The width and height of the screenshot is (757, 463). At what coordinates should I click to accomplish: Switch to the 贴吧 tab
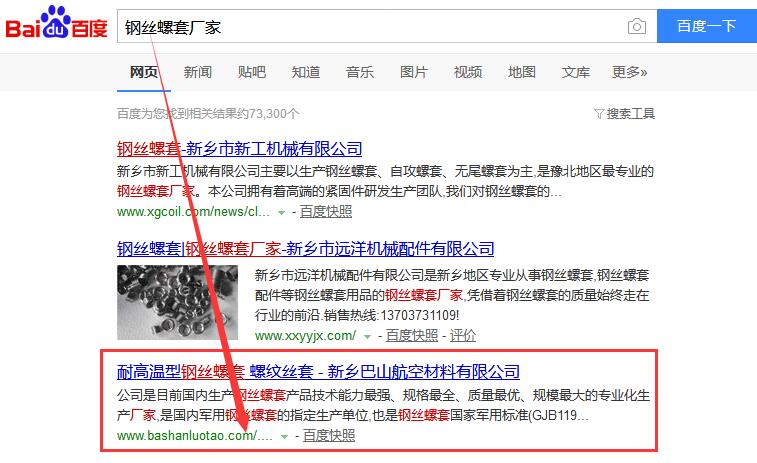tap(252, 72)
